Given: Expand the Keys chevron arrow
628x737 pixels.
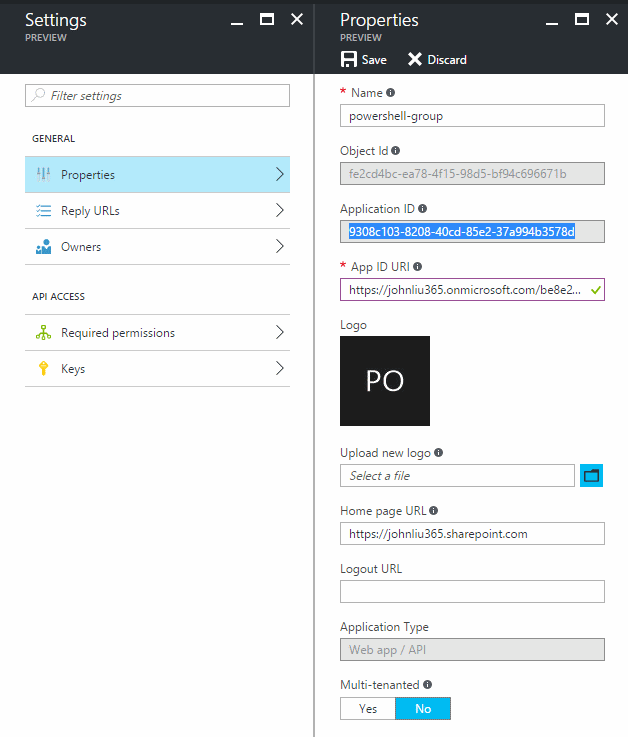Looking at the screenshot, I should tap(279, 369).
